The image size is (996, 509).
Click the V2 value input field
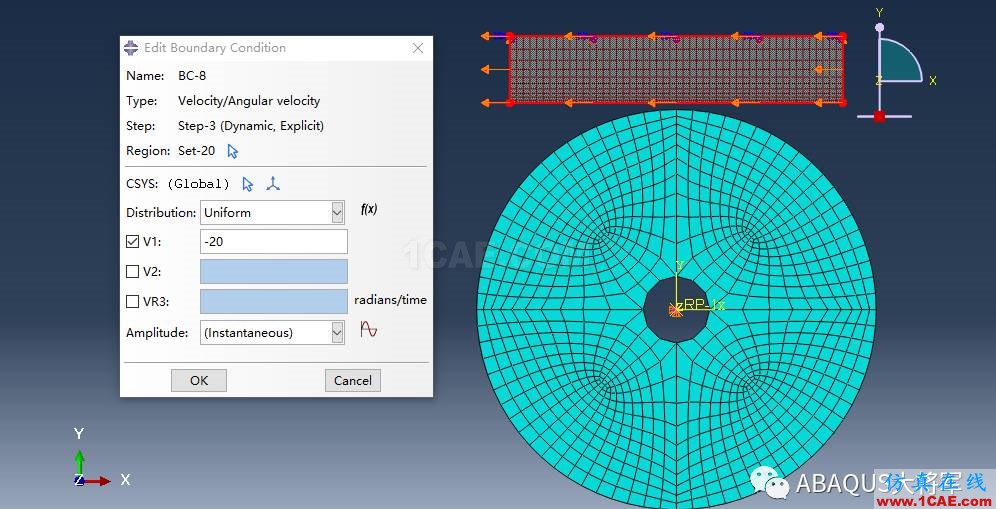[x=274, y=271]
